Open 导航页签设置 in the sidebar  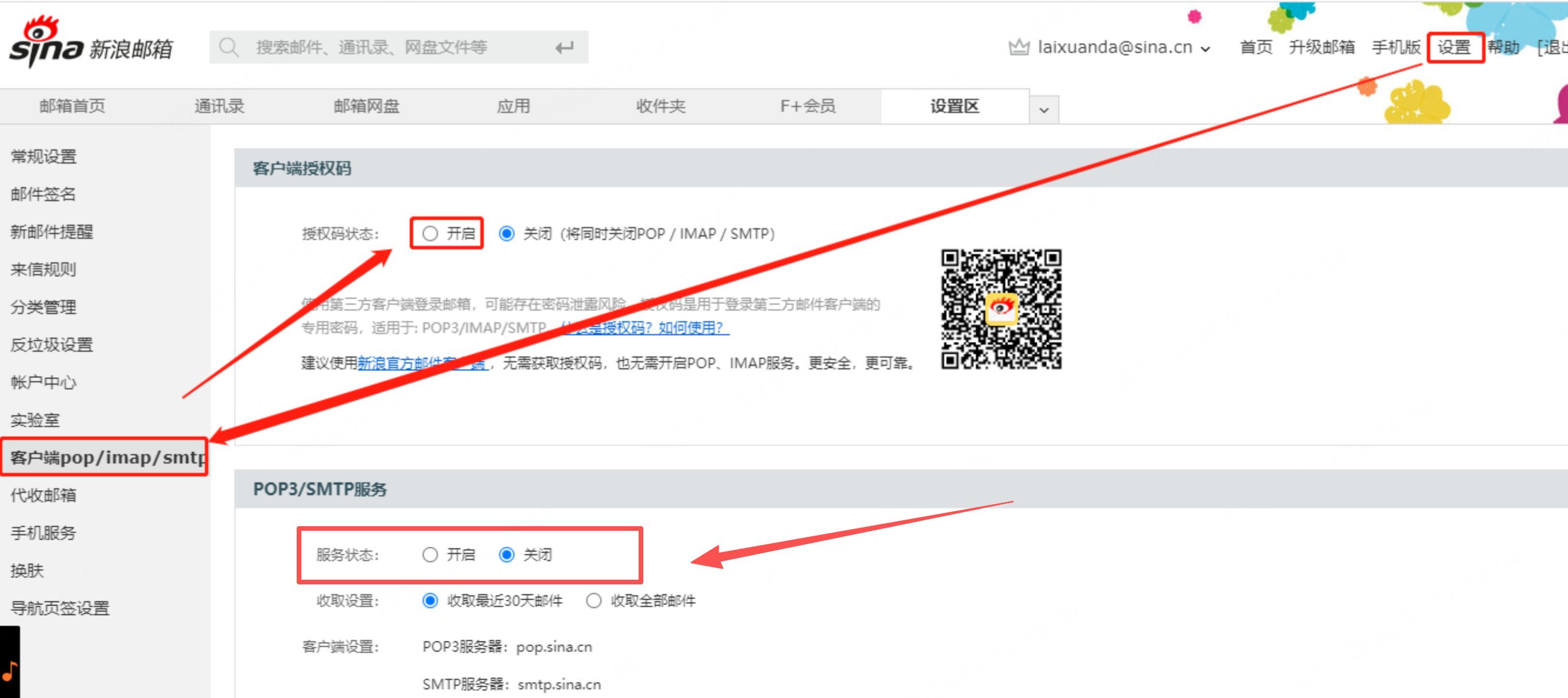point(59,608)
